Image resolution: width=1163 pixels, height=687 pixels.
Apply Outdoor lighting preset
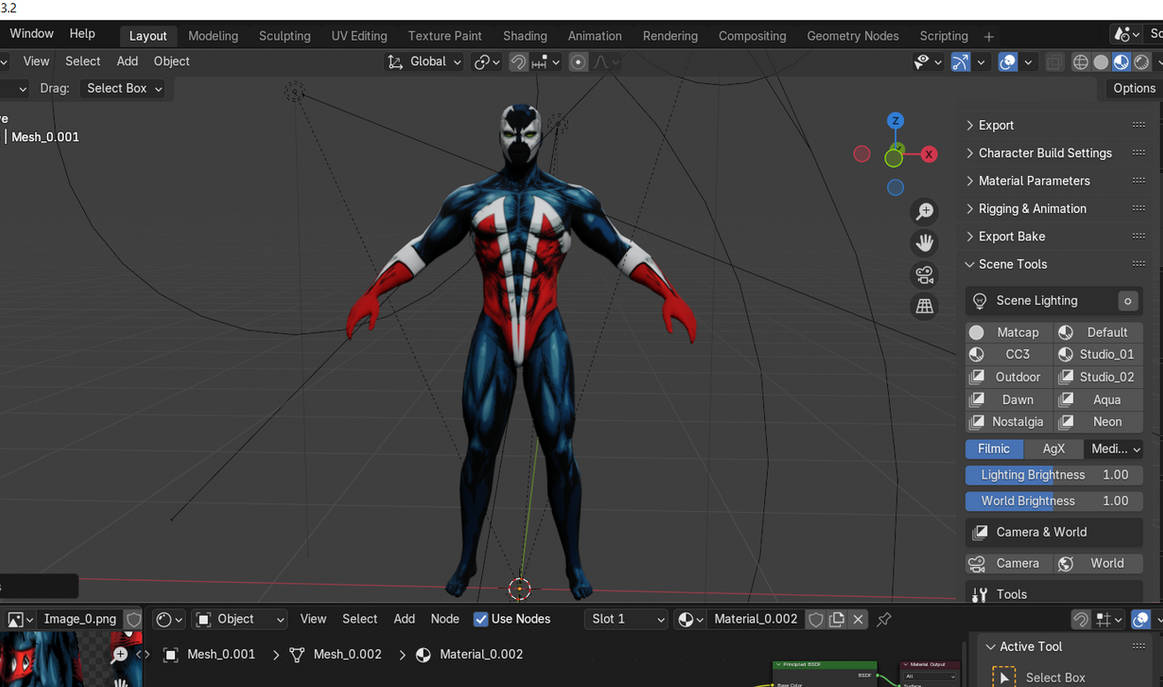(1009, 377)
